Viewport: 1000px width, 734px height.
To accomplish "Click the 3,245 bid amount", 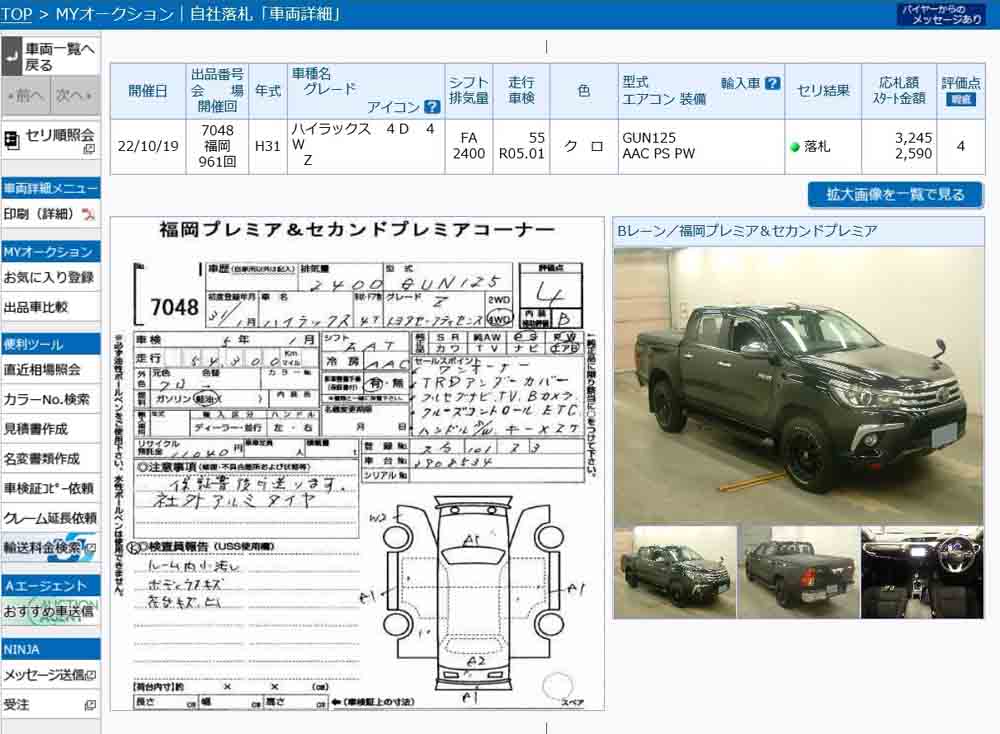I will (x=913, y=138).
